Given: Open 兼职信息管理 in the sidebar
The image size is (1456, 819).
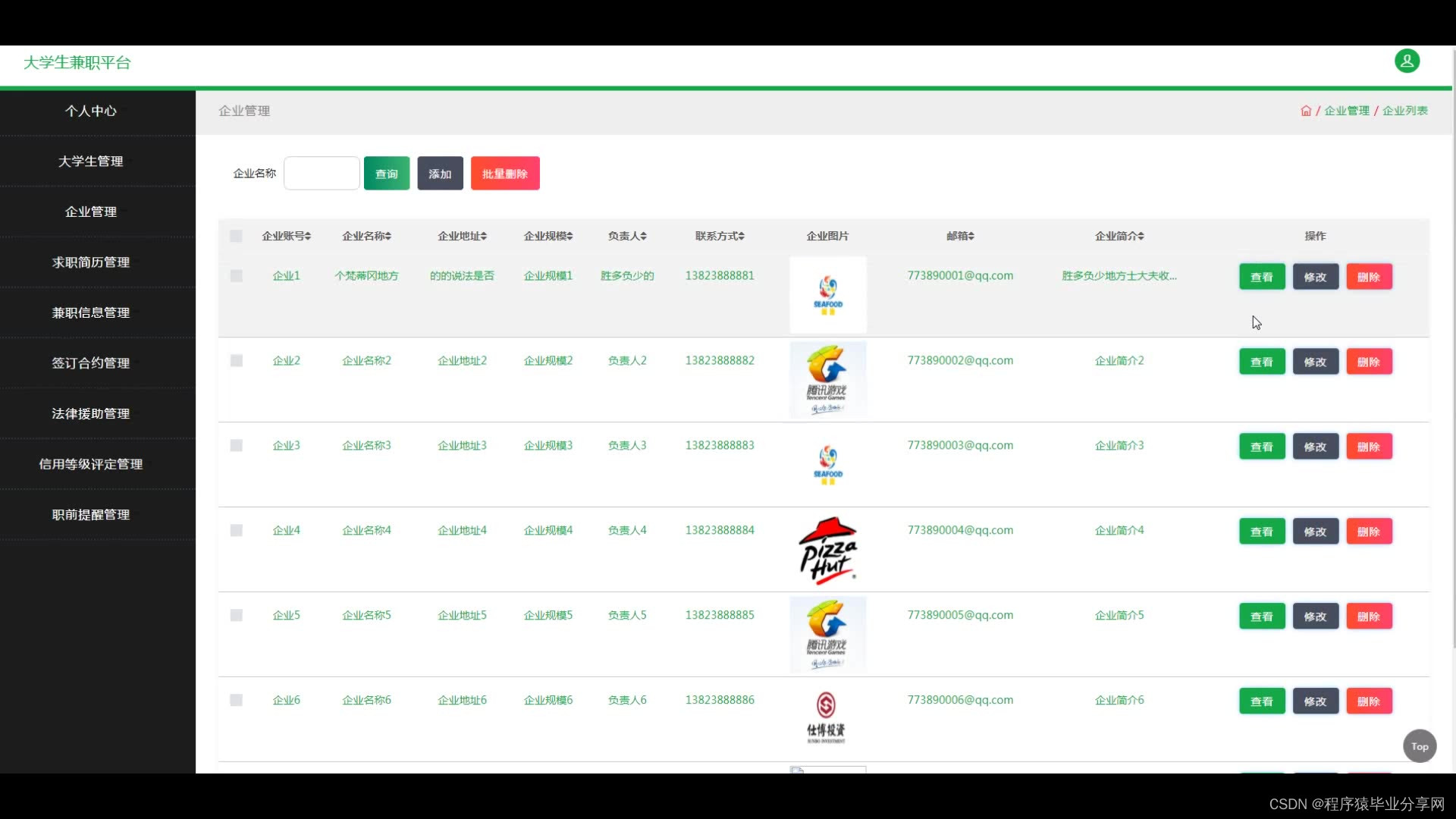Looking at the screenshot, I should point(91,312).
